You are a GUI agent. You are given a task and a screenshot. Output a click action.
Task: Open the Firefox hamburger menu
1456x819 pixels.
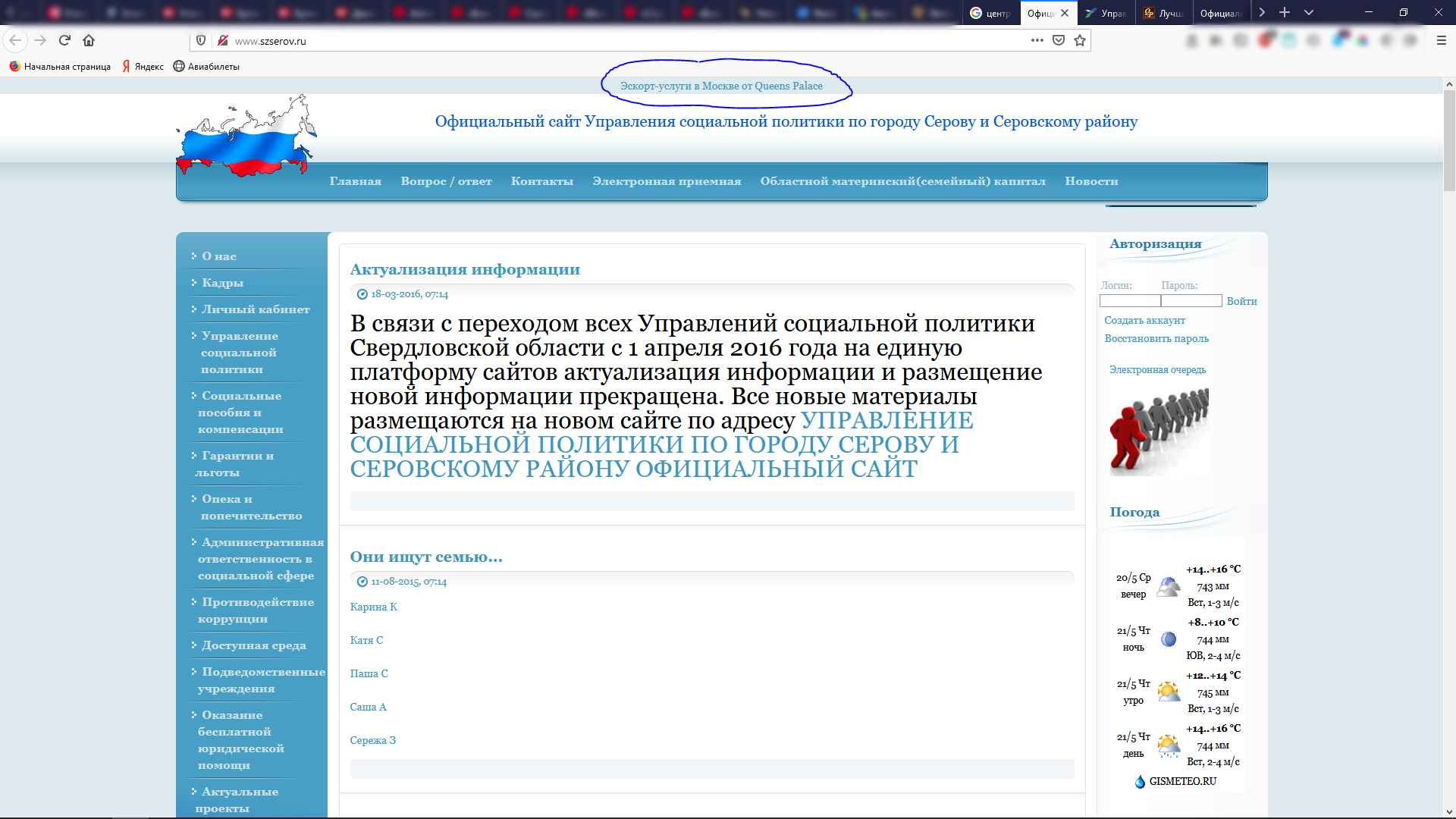pos(1441,40)
